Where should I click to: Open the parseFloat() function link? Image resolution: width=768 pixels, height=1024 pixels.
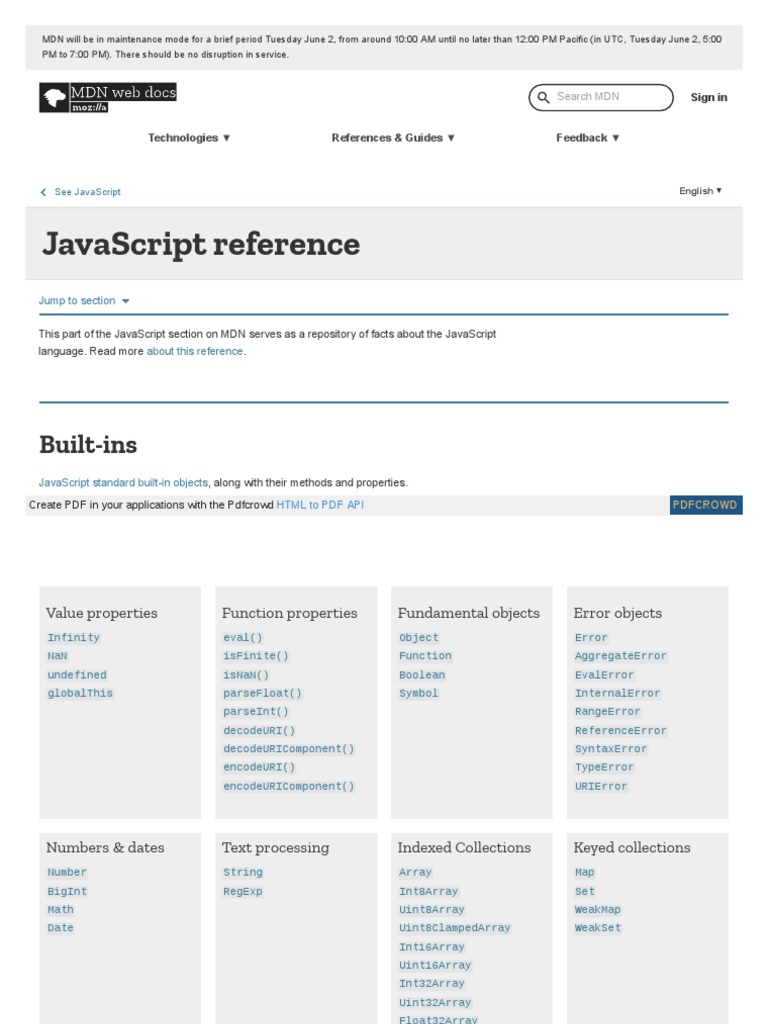(262, 693)
